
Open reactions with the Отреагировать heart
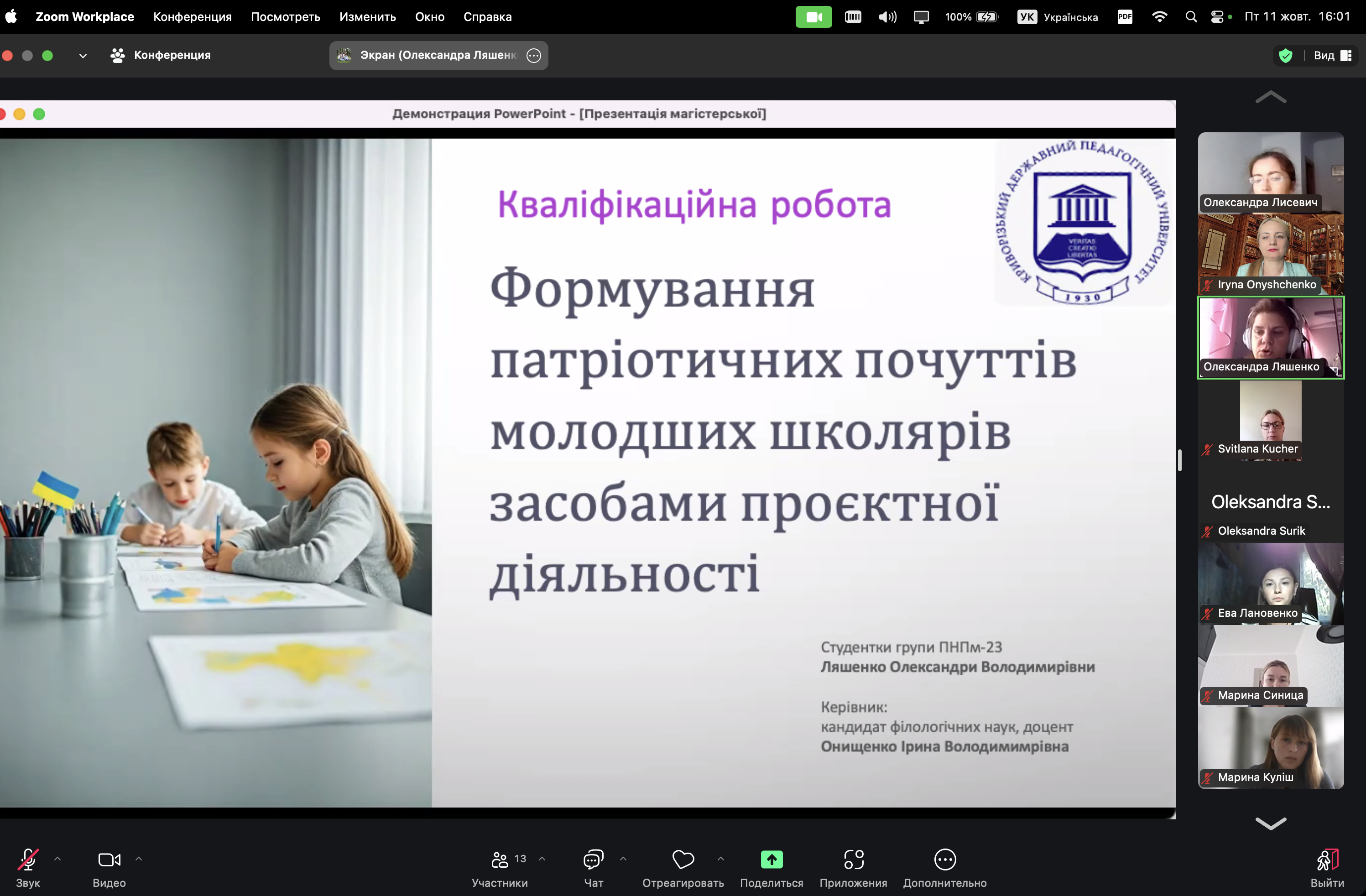click(x=683, y=868)
